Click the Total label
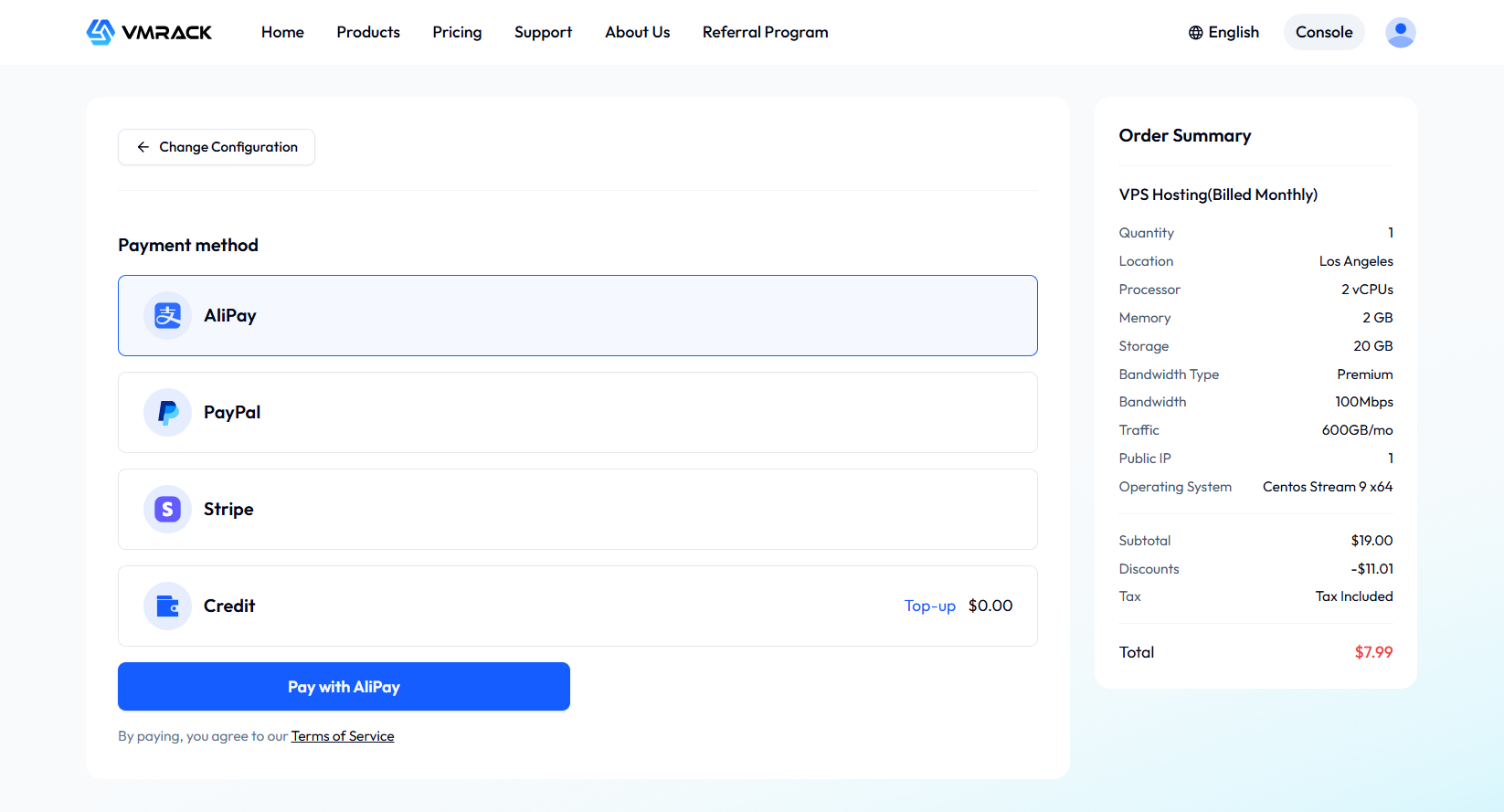This screenshot has width=1504, height=812. 1137,652
